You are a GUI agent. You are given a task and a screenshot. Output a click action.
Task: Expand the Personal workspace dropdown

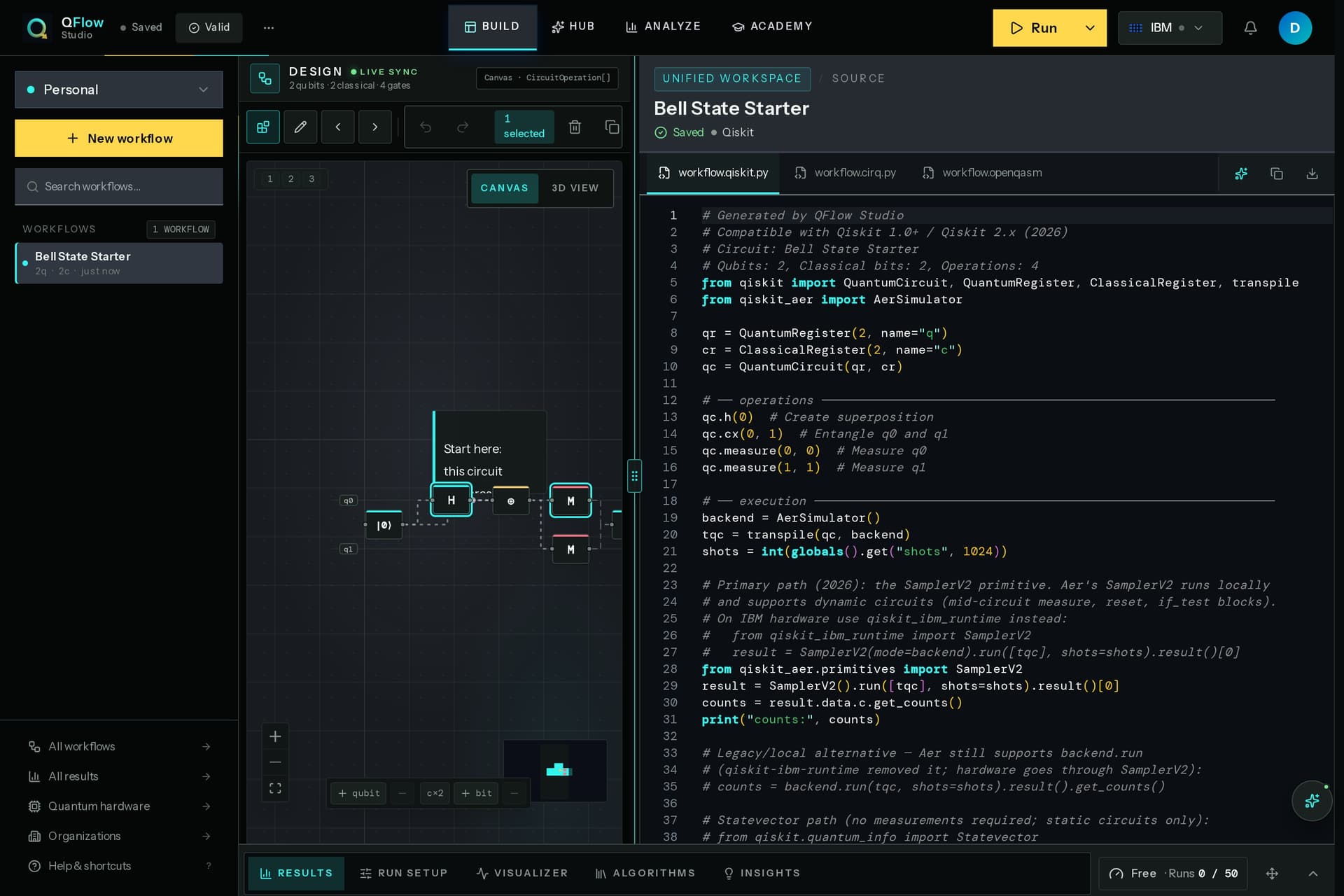[119, 90]
